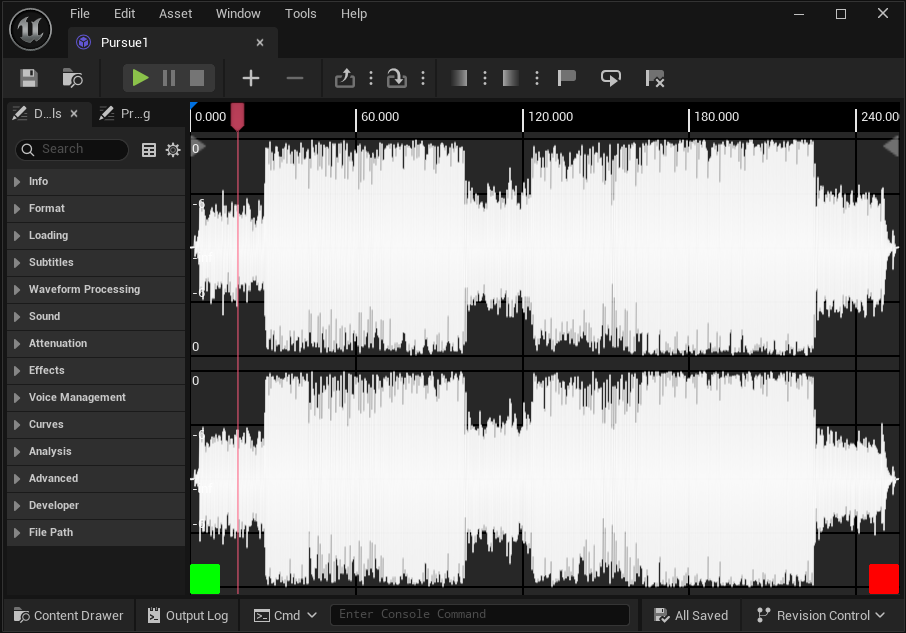Expand the Attenuation category
This screenshot has width=906, height=633.
point(57,343)
